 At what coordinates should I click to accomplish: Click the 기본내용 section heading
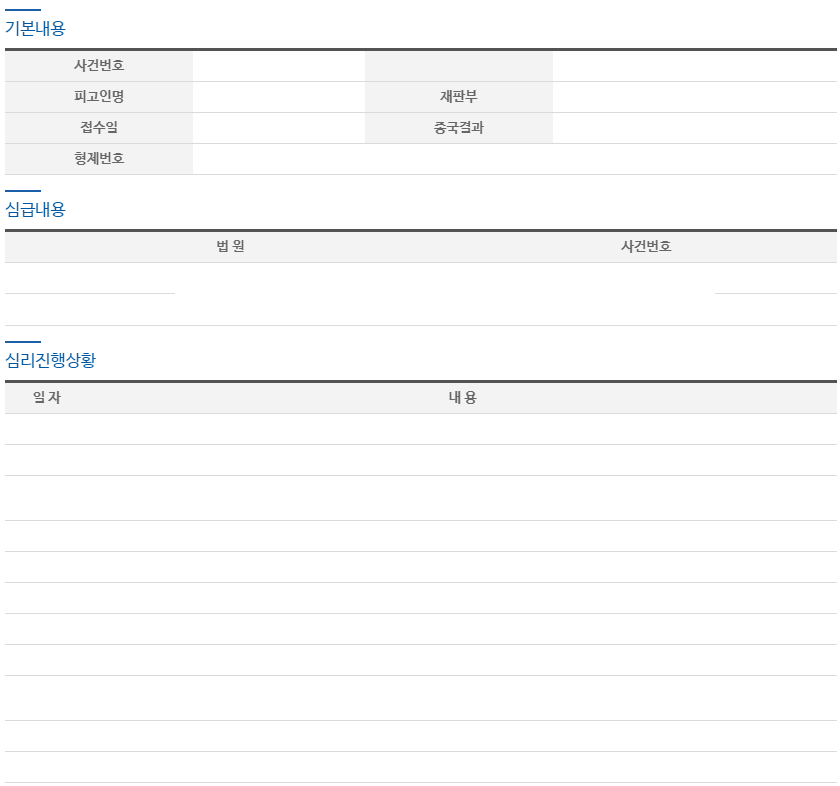click(35, 28)
